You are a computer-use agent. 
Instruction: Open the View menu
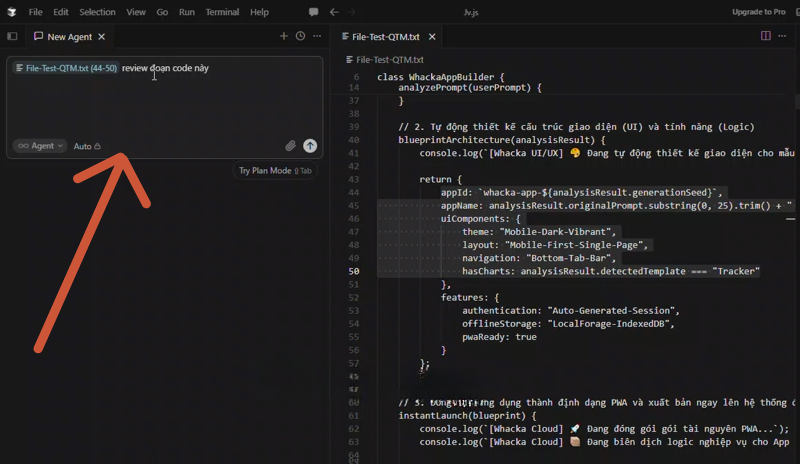click(x=136, y=12)
